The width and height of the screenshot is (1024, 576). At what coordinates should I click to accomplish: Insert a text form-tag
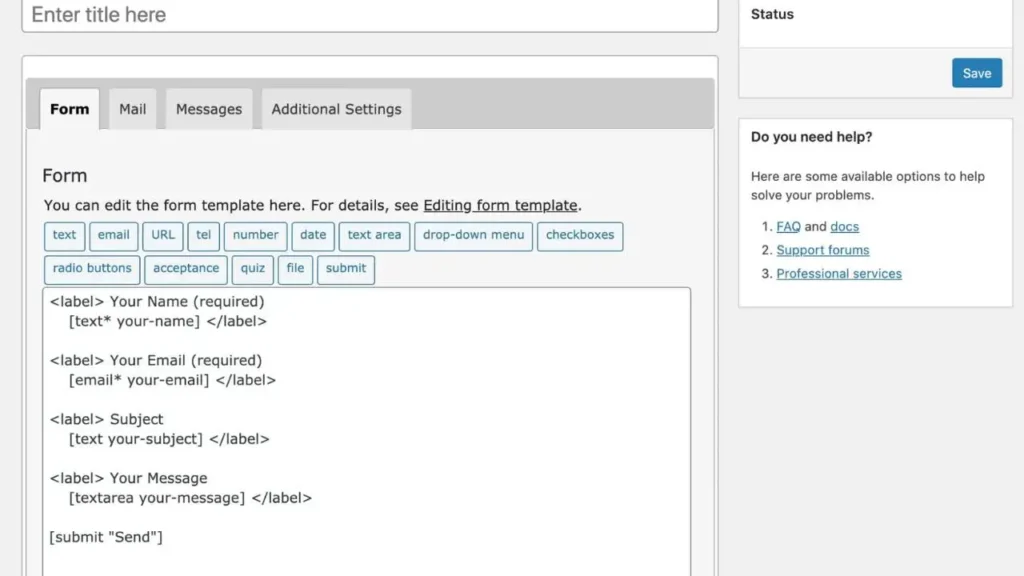(64, 236)
